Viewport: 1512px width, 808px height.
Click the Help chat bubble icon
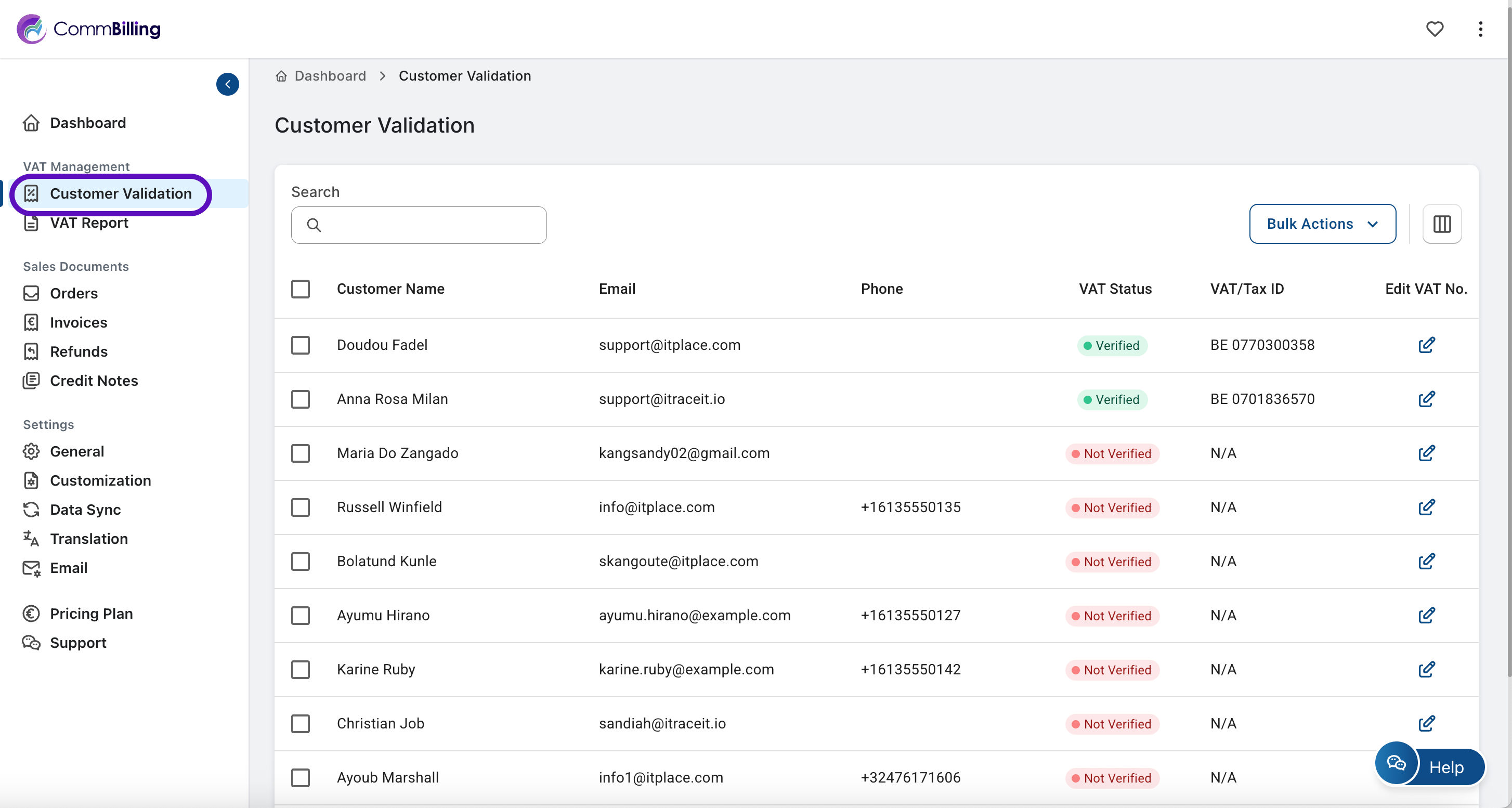tap(1396, 764)
